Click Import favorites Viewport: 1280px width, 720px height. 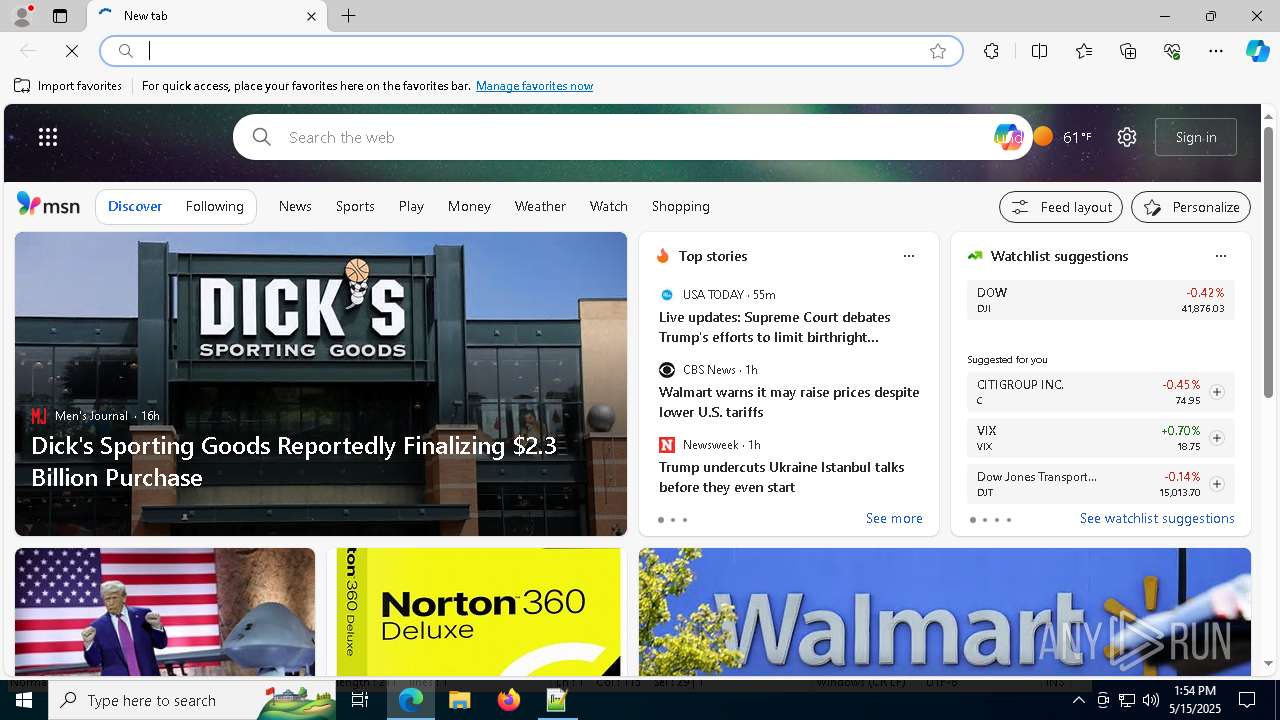click(68, 86)
